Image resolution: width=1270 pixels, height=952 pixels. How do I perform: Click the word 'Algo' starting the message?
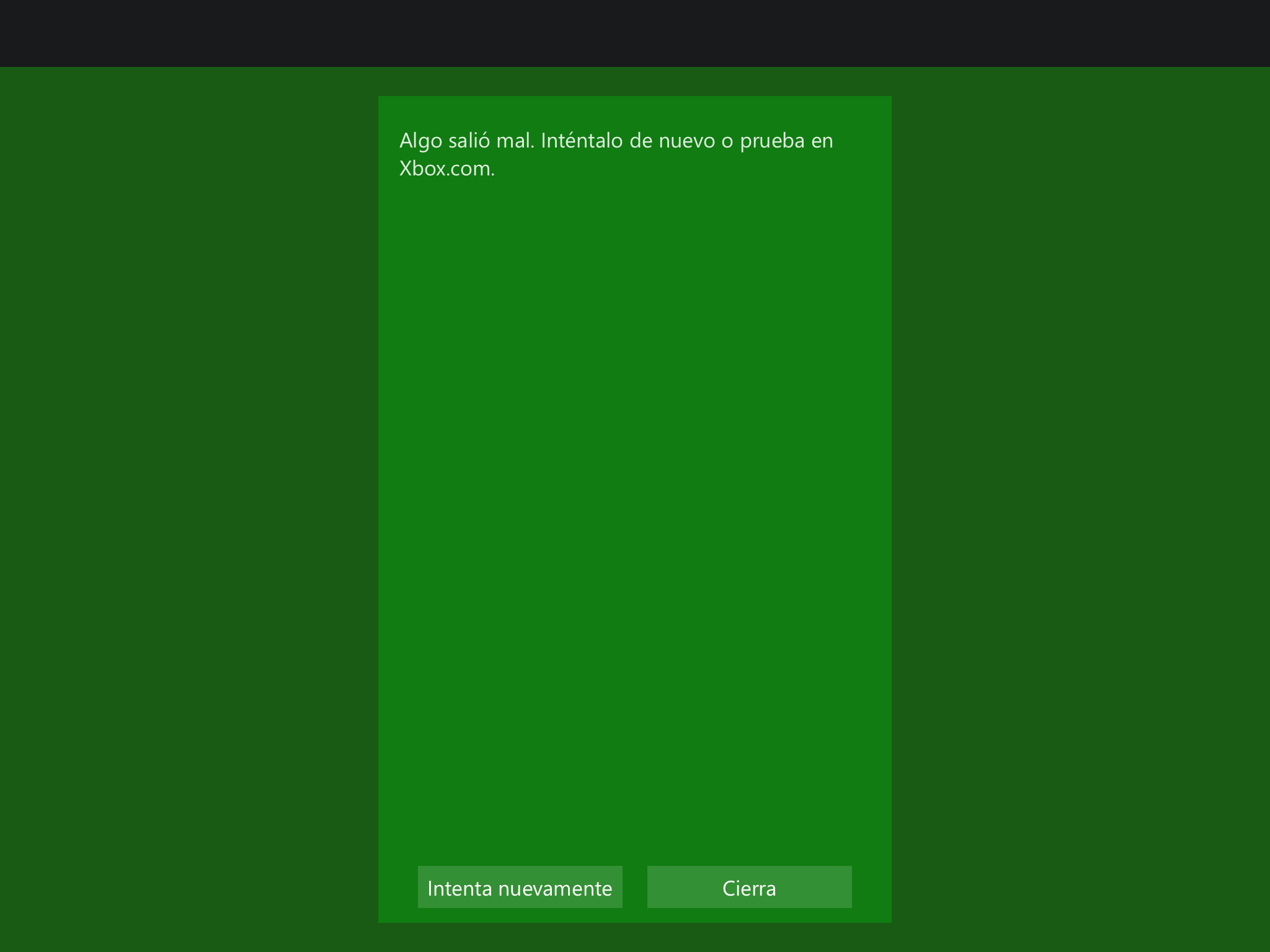[420, 141]
